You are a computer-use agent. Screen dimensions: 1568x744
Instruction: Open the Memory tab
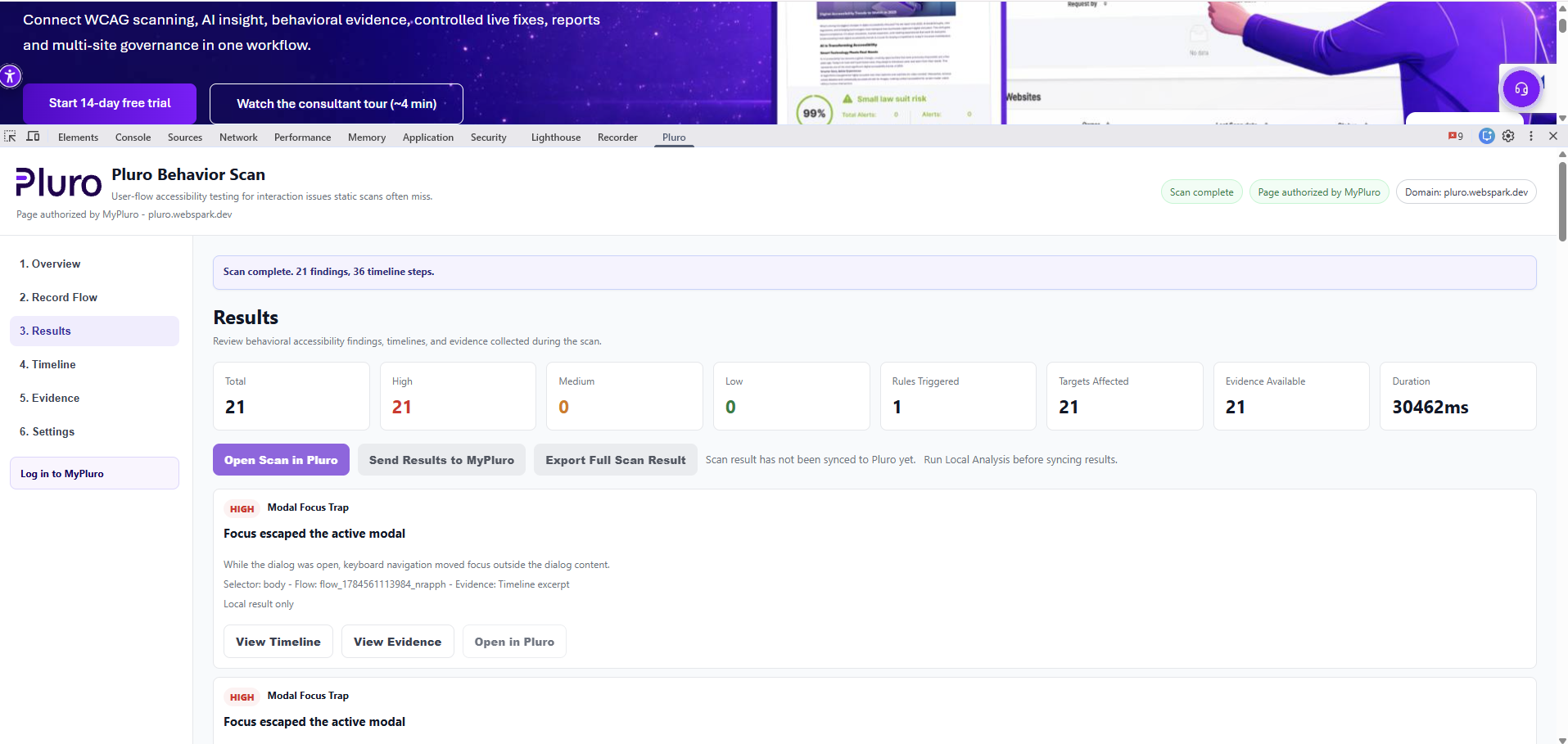click(x=367, y=138)
